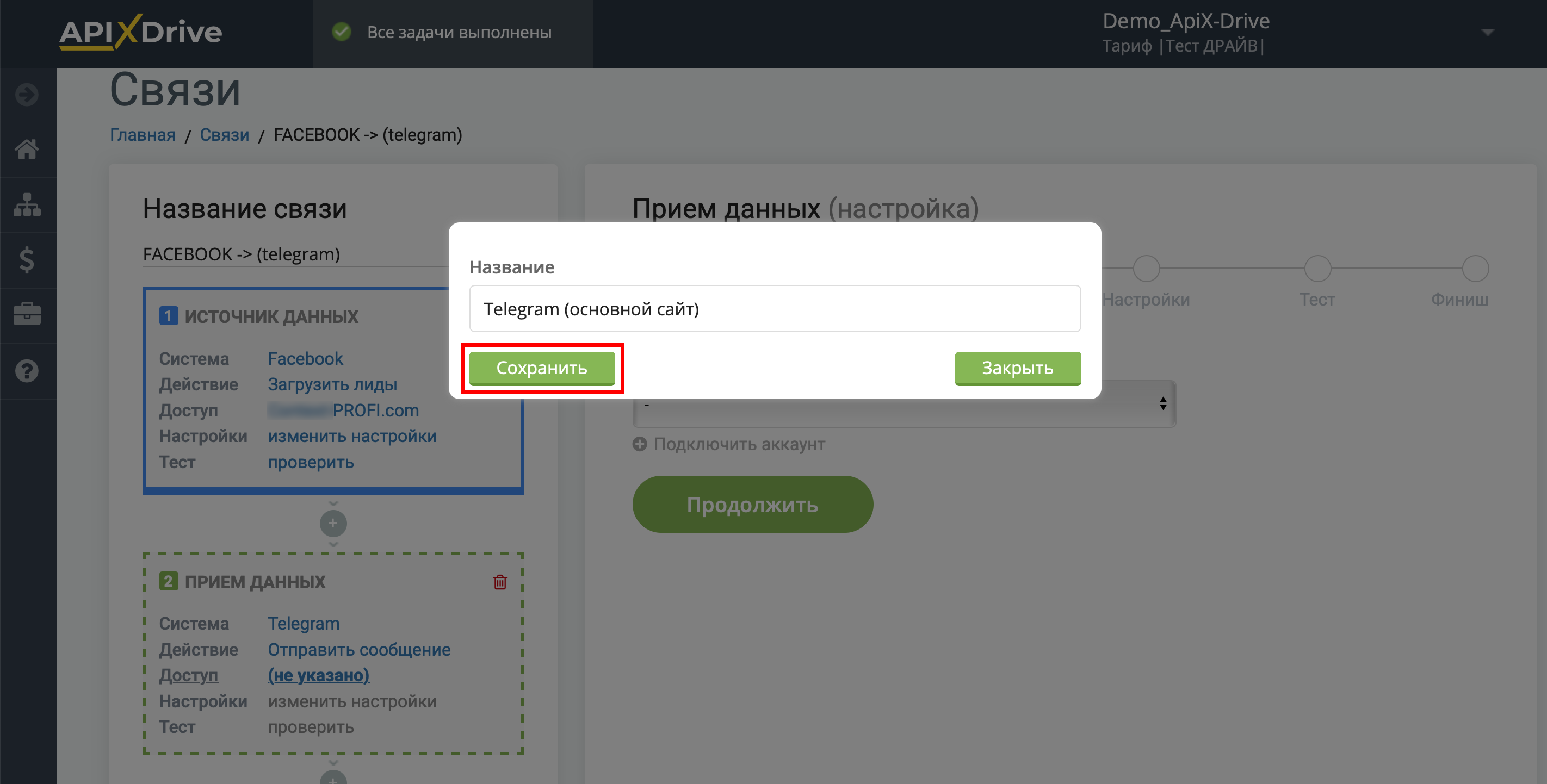The width and height of the screenshot is (1547, 784).
Task: Open the account dropdown arrow at top right
Action: tap(1488, 33)
